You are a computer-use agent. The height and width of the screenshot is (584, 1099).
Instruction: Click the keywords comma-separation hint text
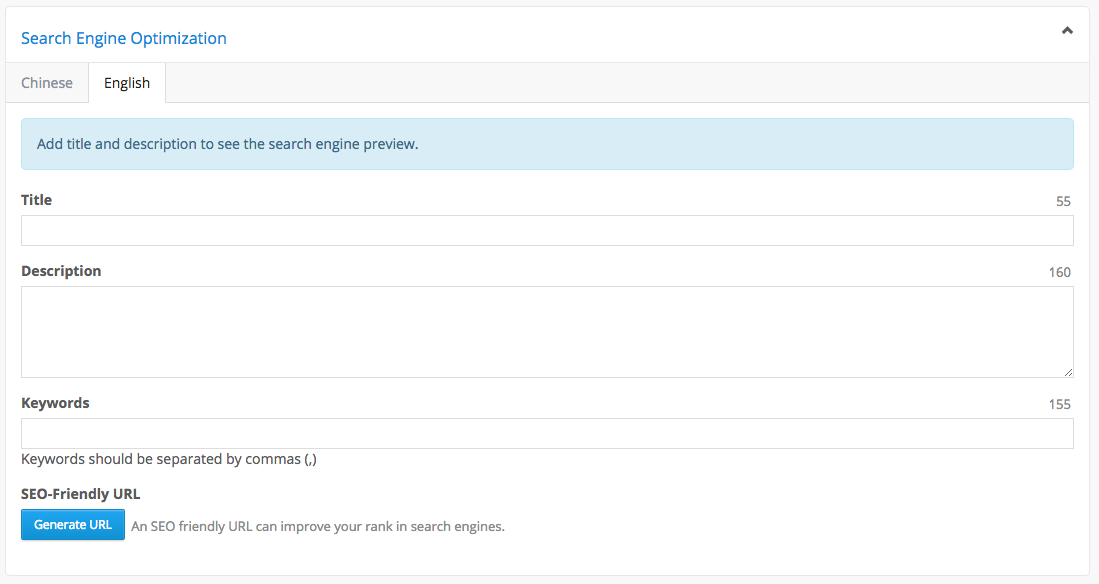[169, 459]
